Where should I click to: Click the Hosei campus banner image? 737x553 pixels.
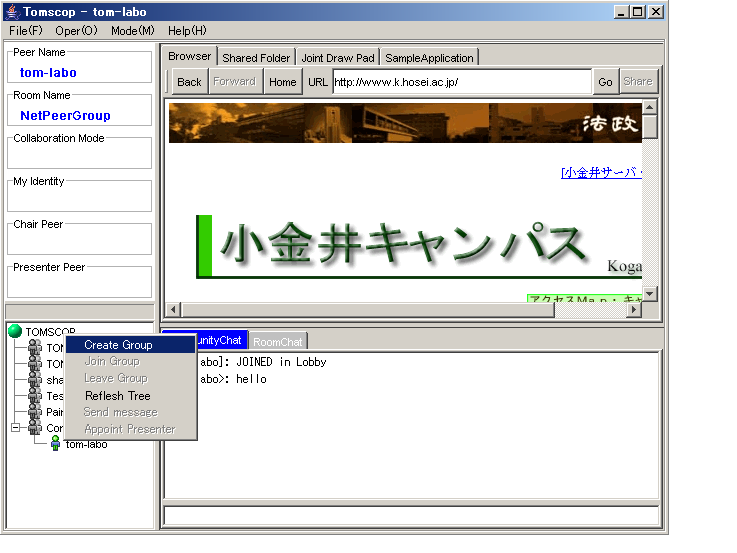[x=405, y=123]
